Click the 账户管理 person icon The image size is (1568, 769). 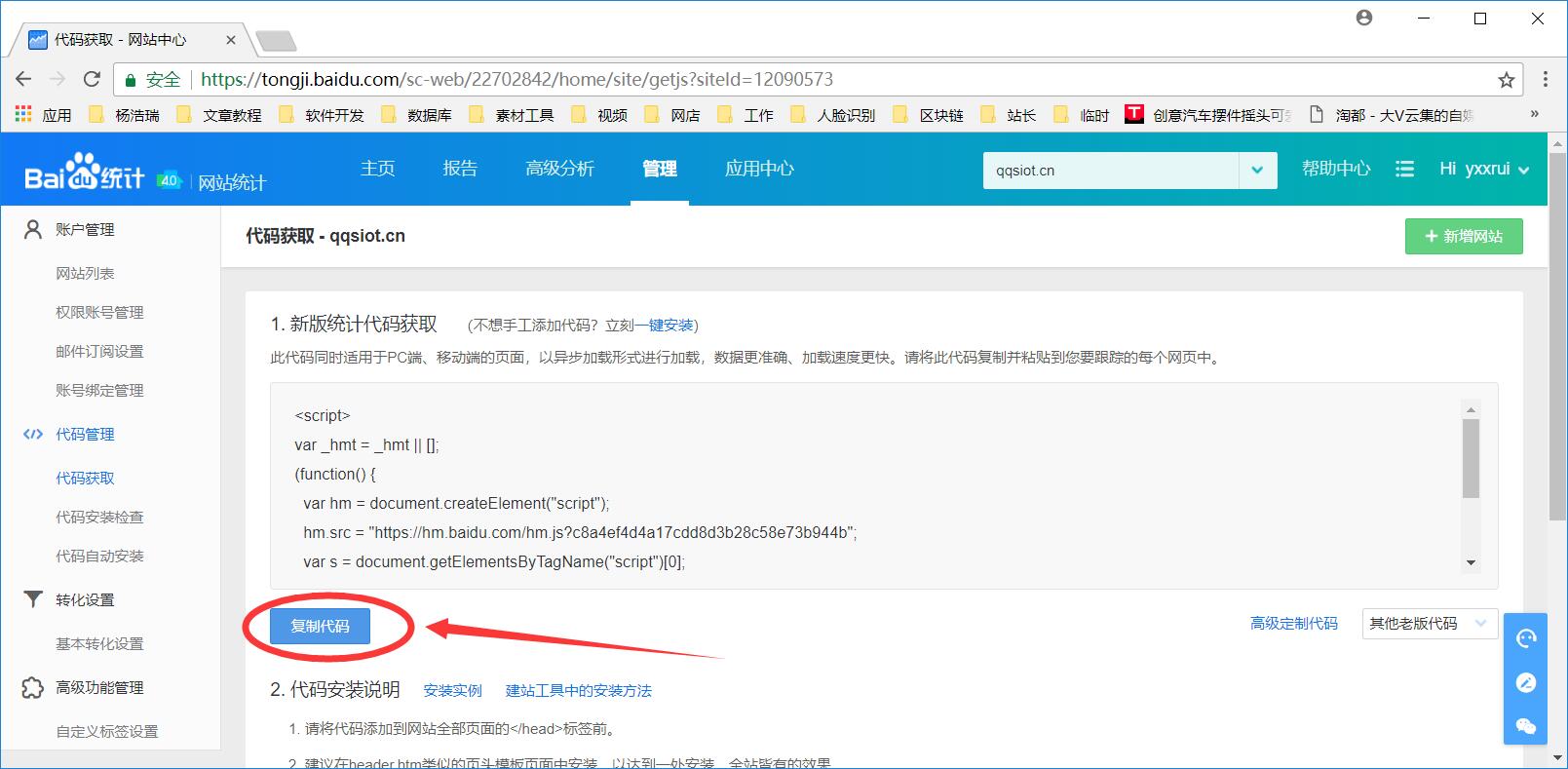point(33,229)
